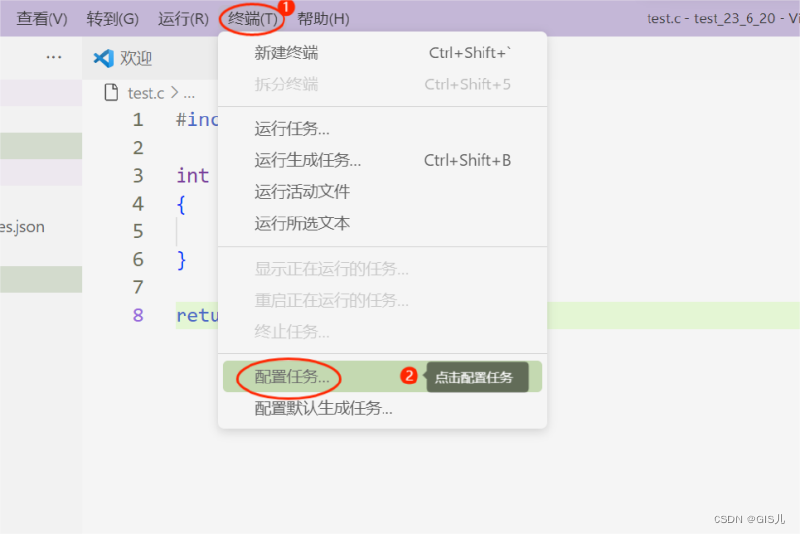Click the 终端(T) menu
Screen dimensions: 800x534
pos(253,19)
